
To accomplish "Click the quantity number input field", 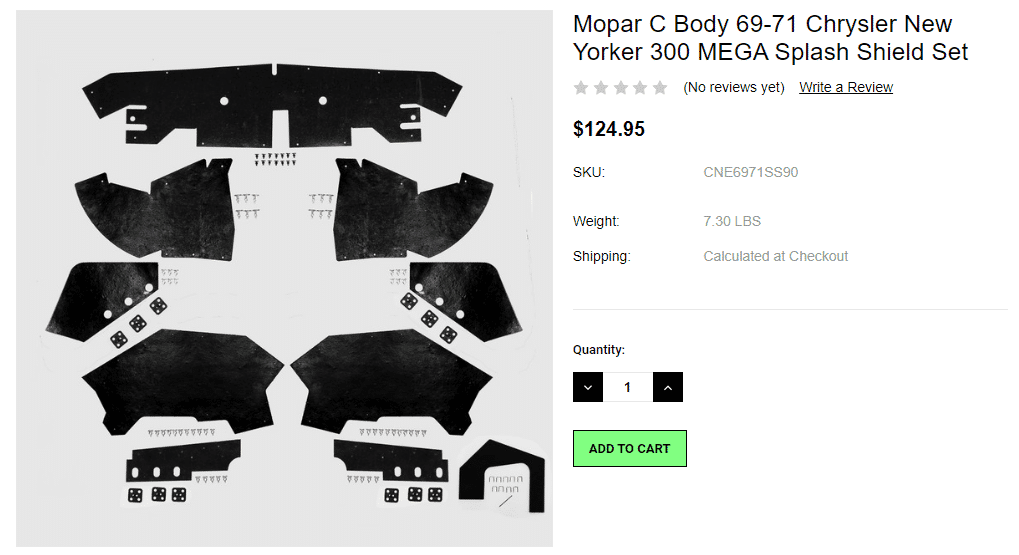I will tap(628, 387).
